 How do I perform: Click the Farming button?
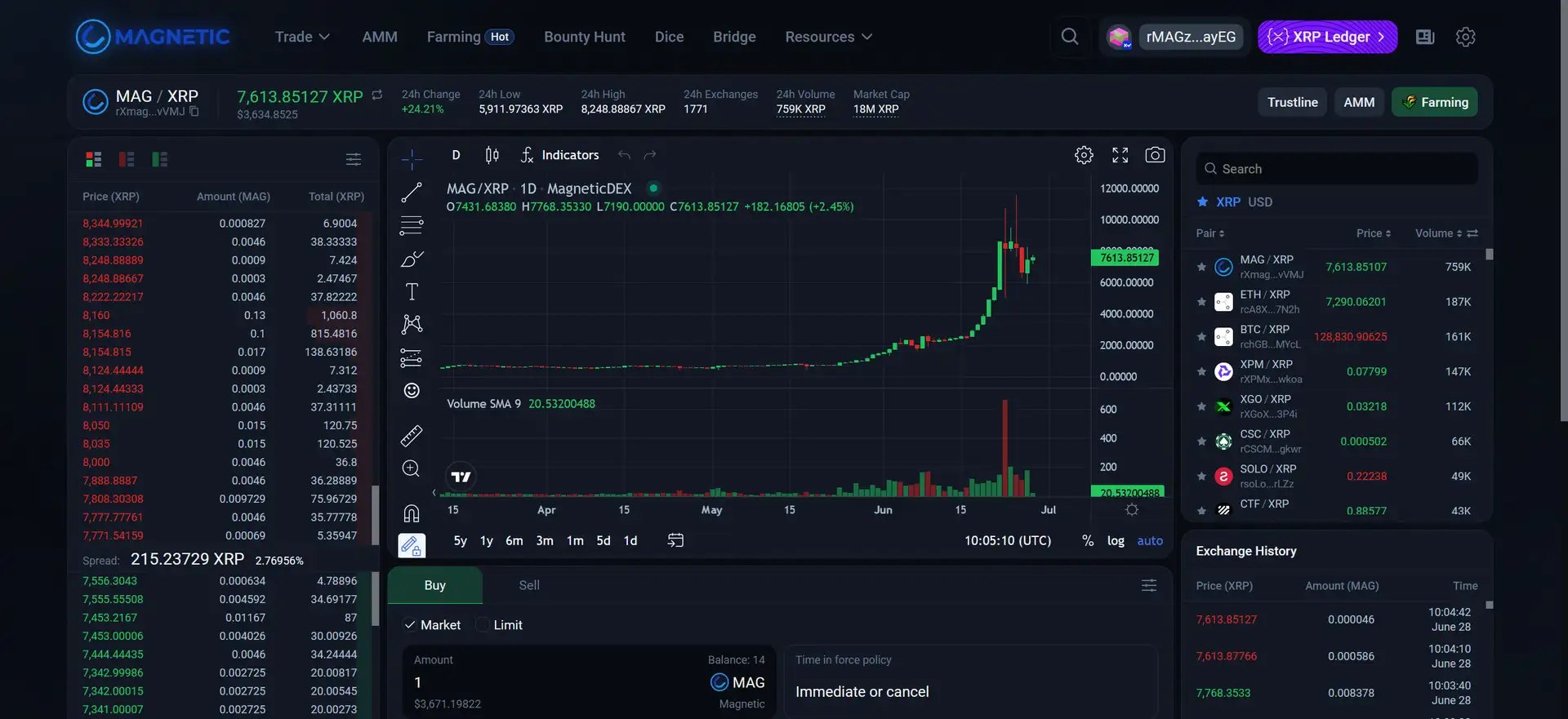pyautogui.click(x=1434, y=102)
